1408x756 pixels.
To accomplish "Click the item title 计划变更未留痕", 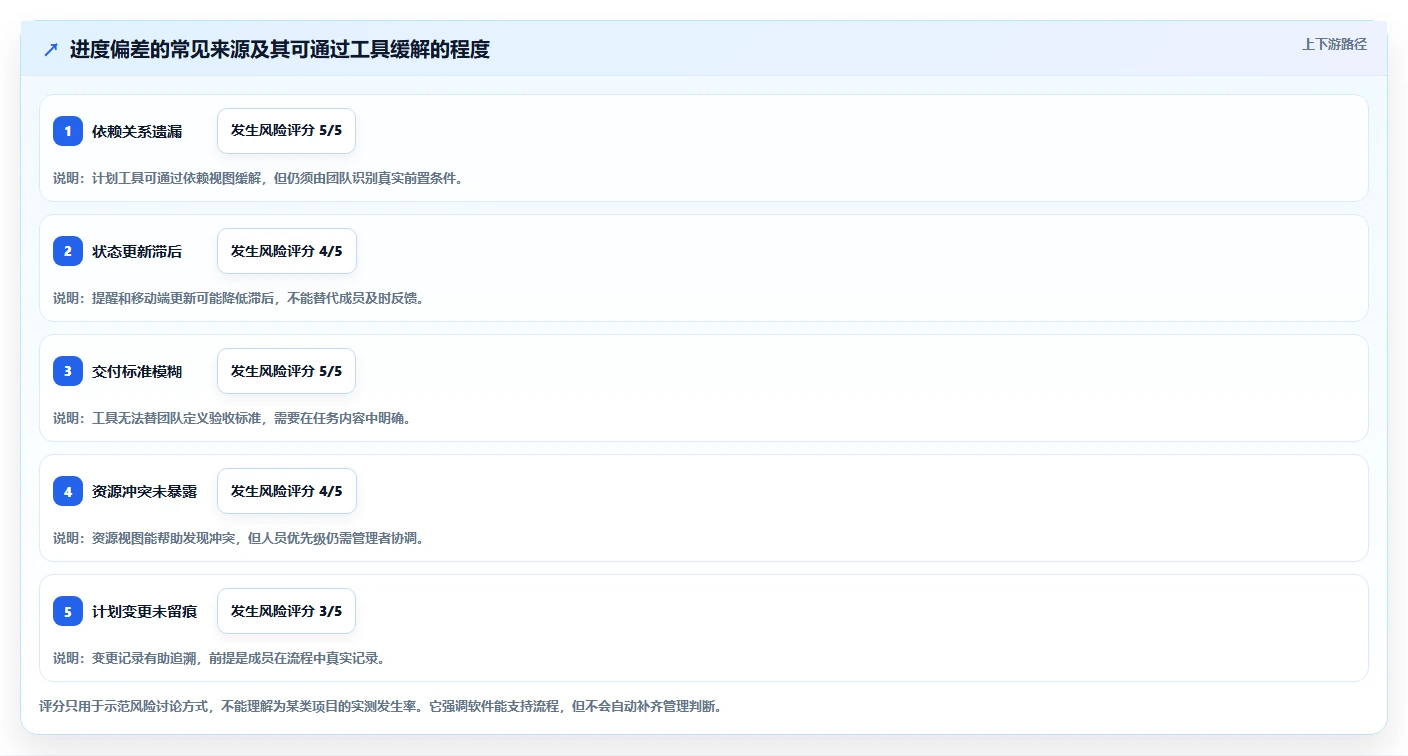I will tap(144, 611).
